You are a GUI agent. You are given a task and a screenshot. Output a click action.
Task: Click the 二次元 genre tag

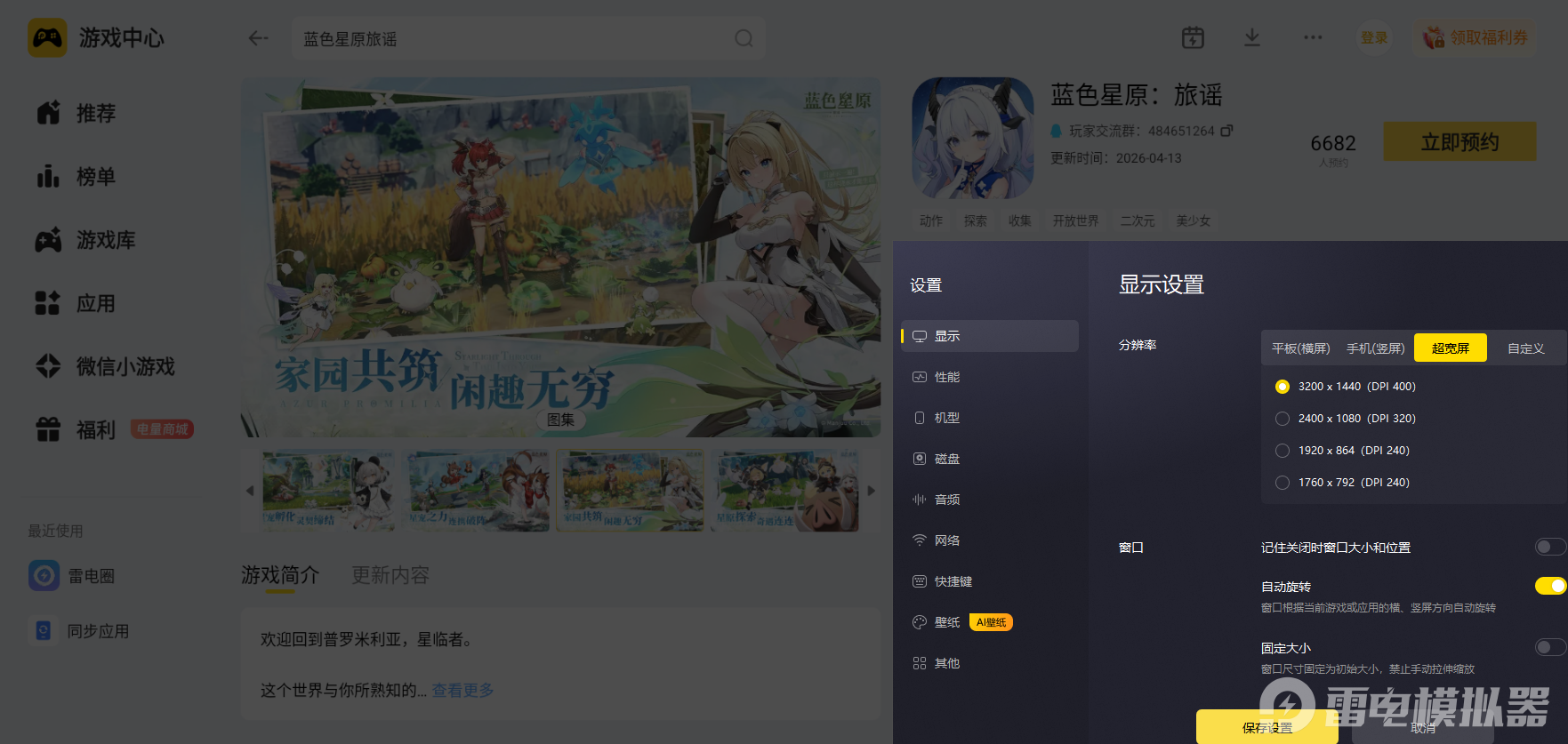(1138, 220)
